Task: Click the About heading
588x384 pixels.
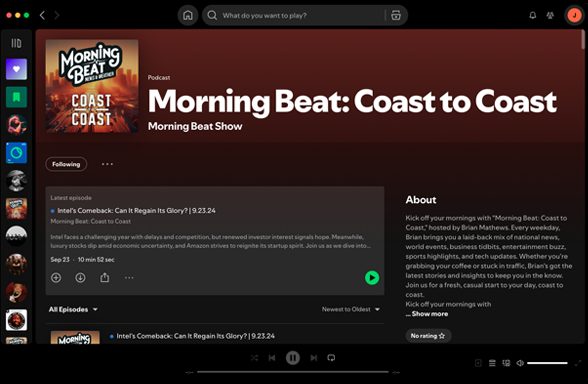Action: coord(421,200)
